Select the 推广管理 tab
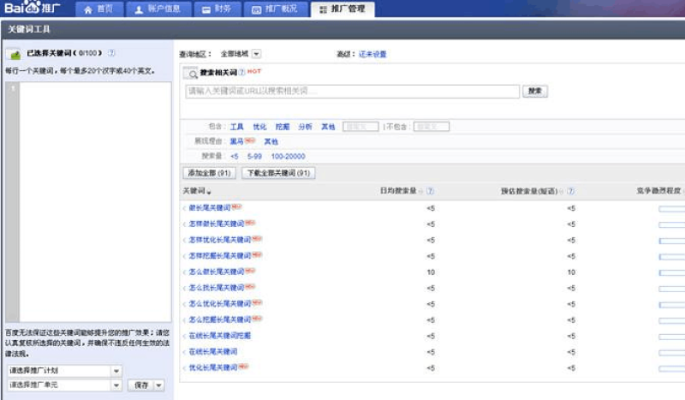The height and width of the screenshot is (400, 685). point(342,9)
